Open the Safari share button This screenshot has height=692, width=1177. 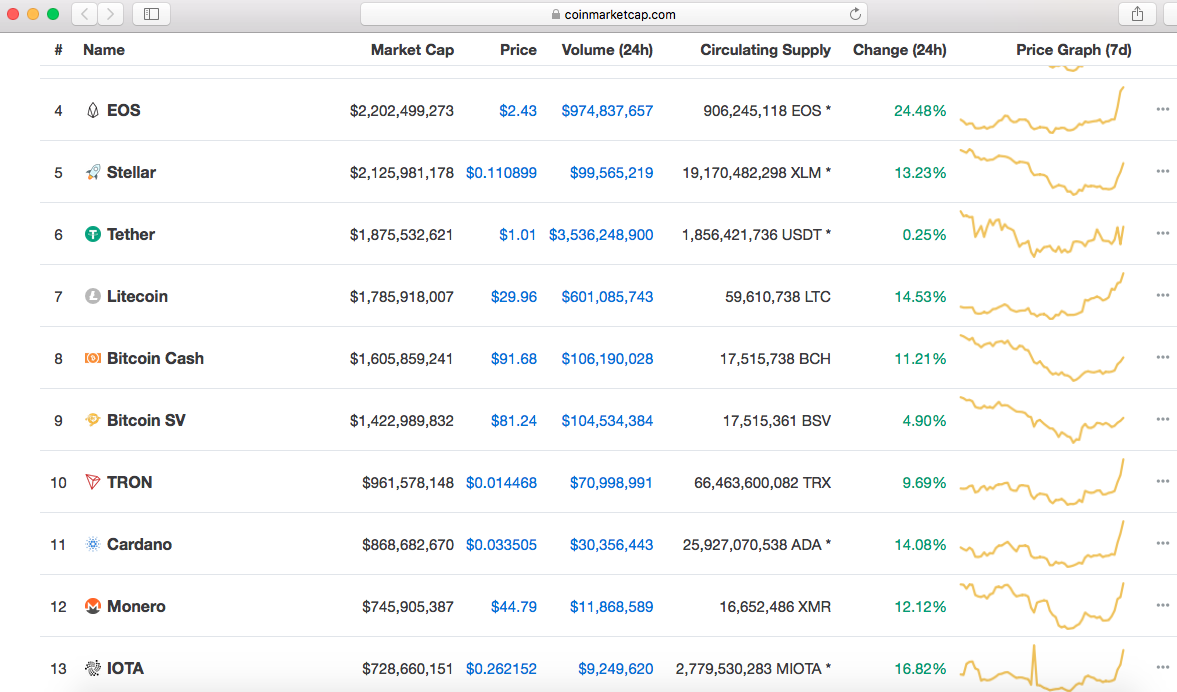point(1137,14)
